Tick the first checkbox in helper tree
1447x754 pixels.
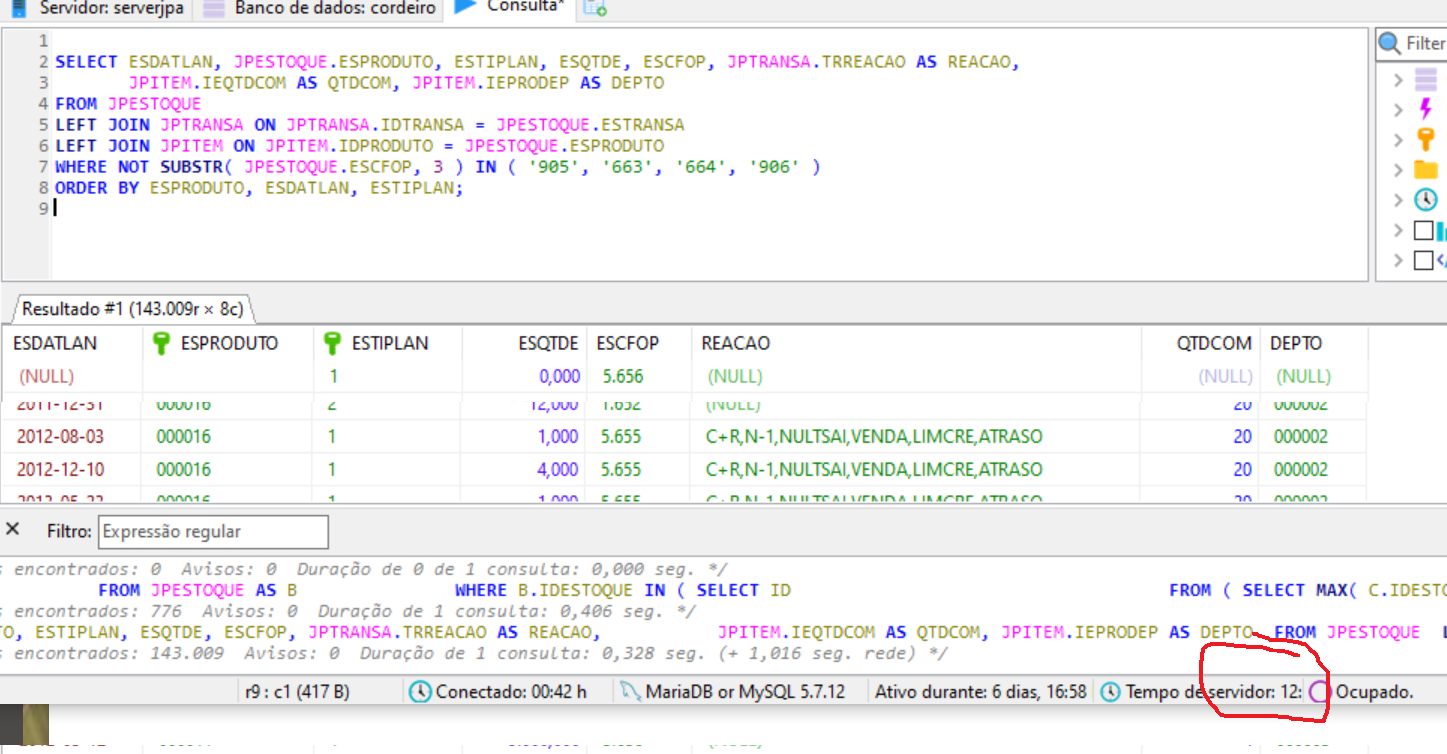pyautogui.click(x=1424, y=231)
